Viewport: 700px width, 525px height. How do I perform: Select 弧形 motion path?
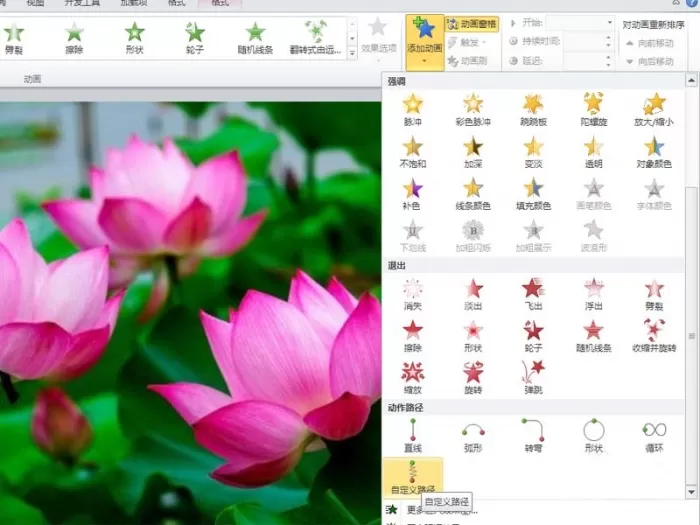tap(473, 436)
